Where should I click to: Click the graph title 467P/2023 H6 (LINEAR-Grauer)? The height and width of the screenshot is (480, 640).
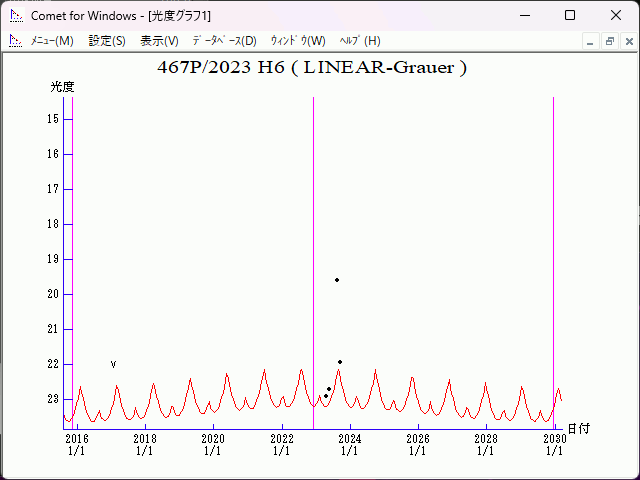click(312, 68)
